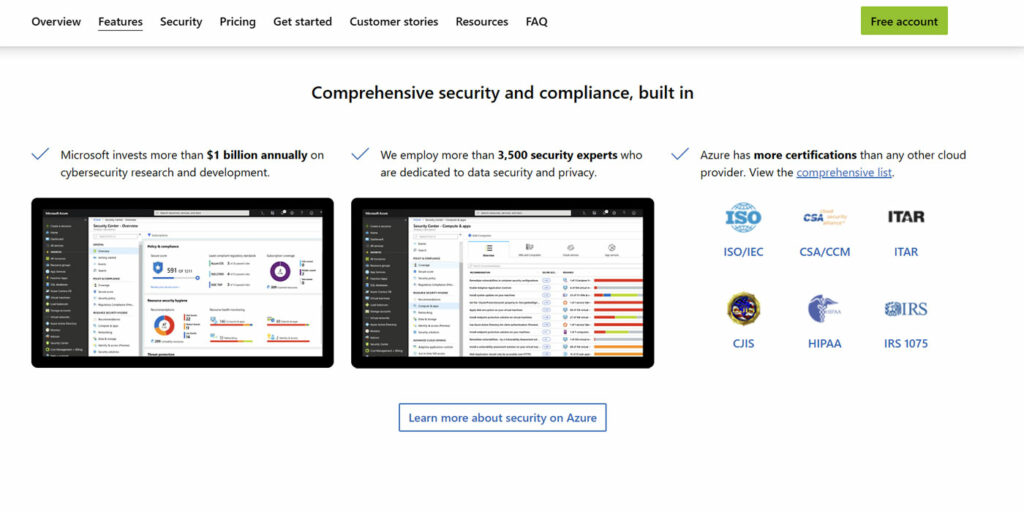Viewport: 1024px width, 512px height.
Task: Follow the comprehensive list link
Action: pyautogui.click(x=844, y=173)
